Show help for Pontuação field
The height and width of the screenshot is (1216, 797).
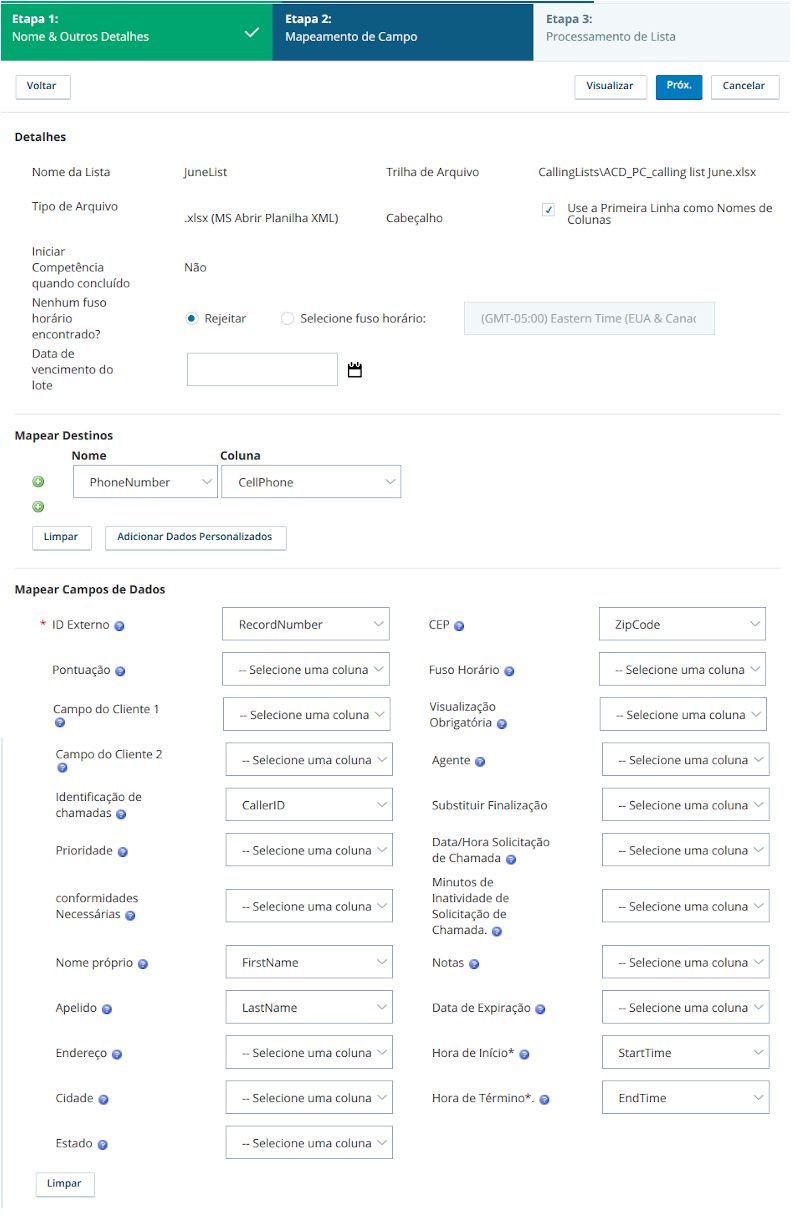[120, 671]
